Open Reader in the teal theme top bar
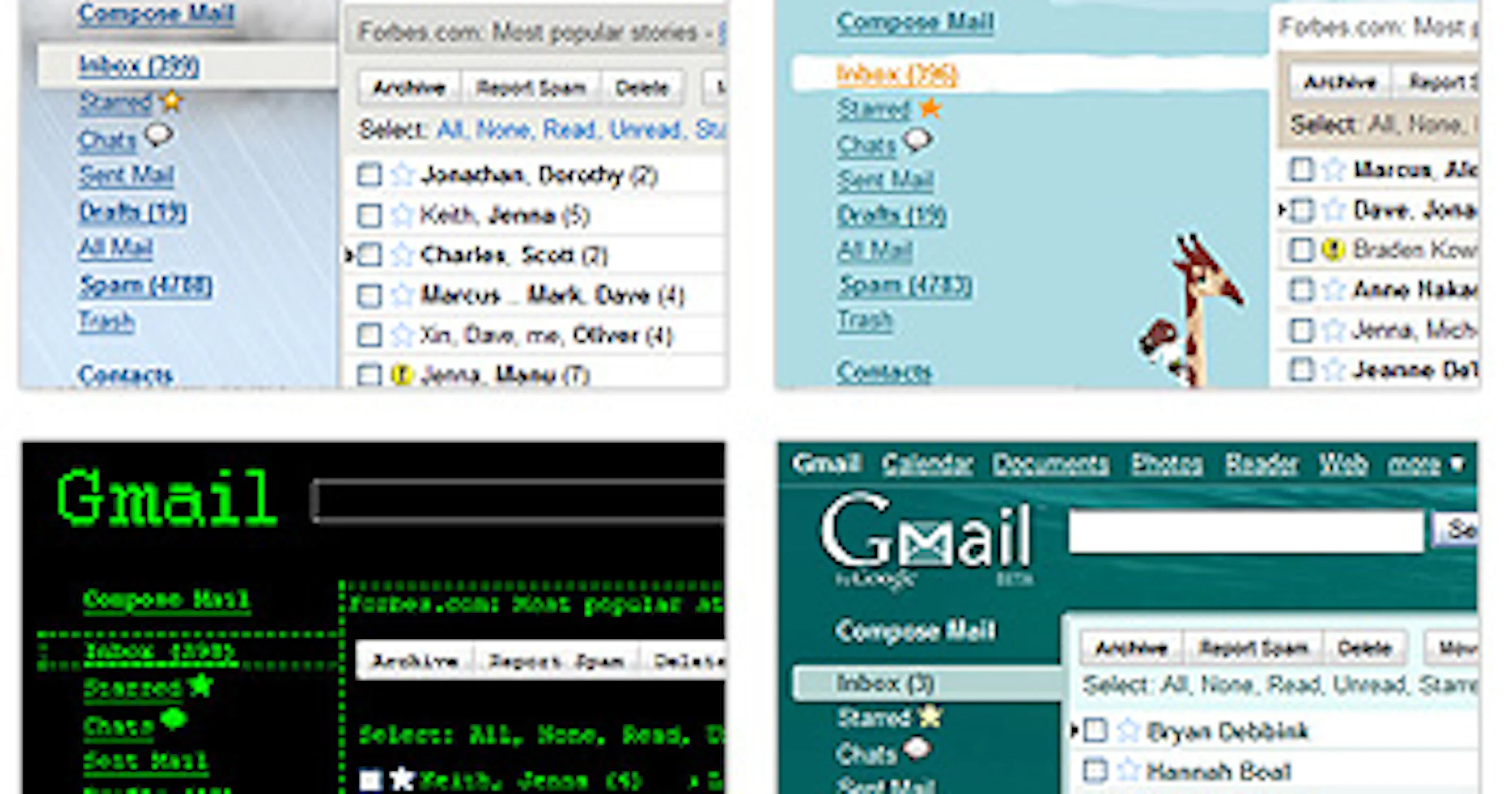 [x=1262, y=464]
